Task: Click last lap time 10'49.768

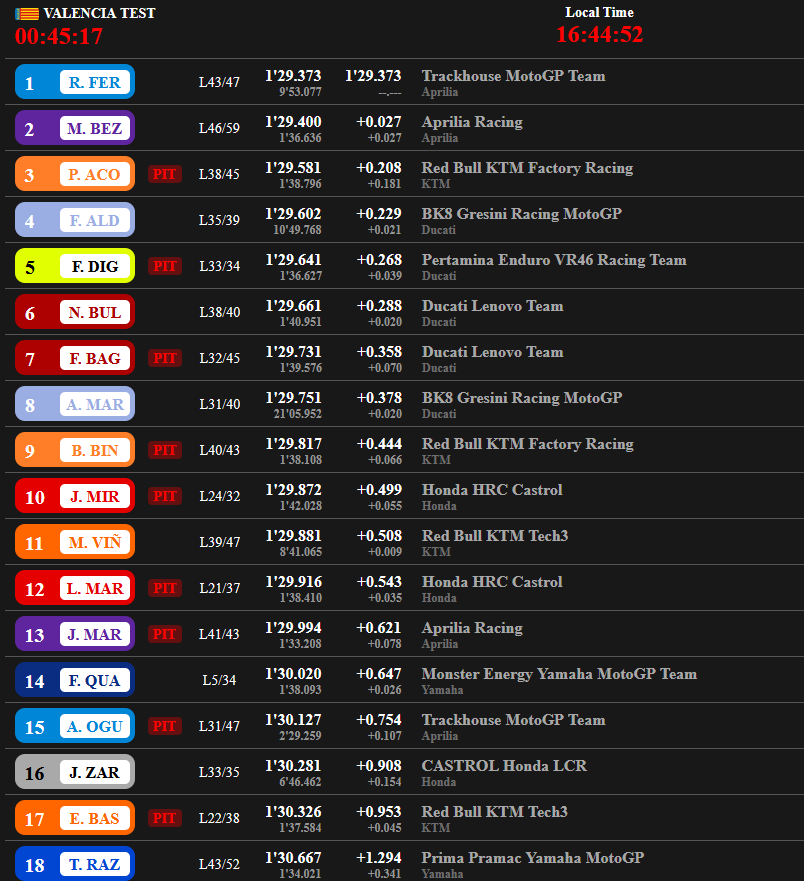Action: (297, 230)
